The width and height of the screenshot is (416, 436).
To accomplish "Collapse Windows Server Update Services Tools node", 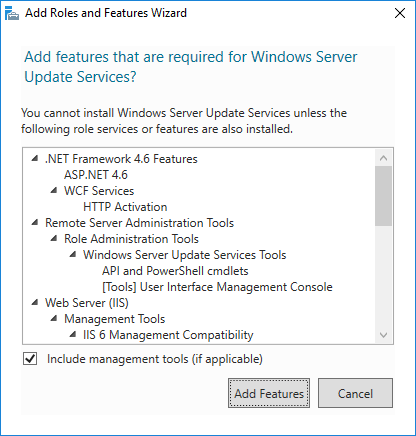I will (x=73, y=255).
